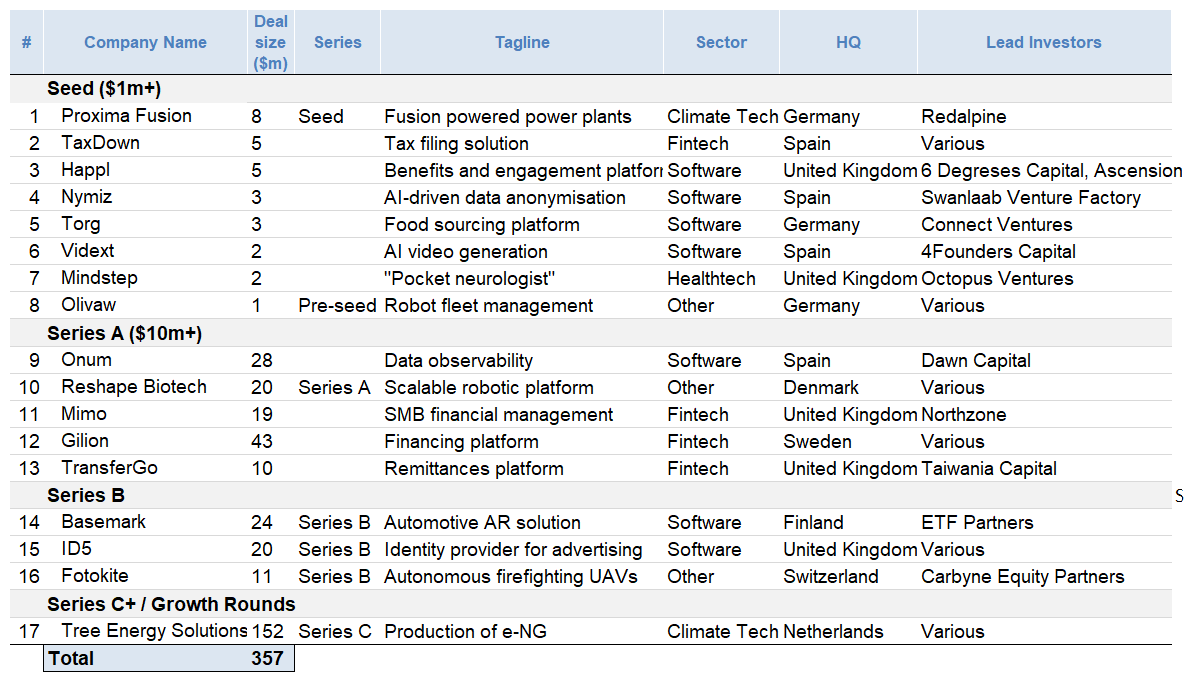This screenshot has height=696, width=1186.
Task: Click the Series column header
Action: 337,42
